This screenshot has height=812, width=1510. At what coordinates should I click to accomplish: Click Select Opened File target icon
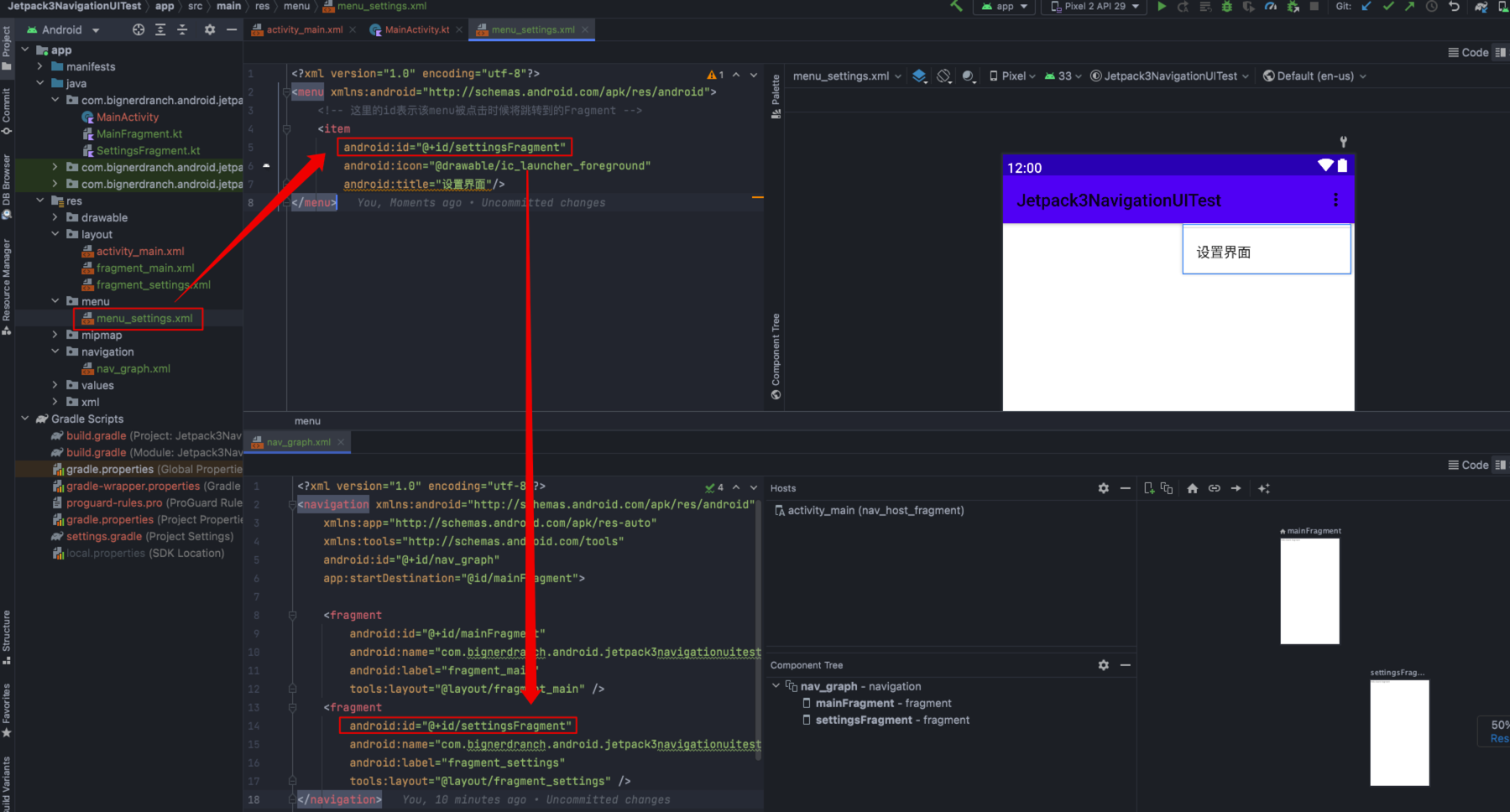coord(138,29)
